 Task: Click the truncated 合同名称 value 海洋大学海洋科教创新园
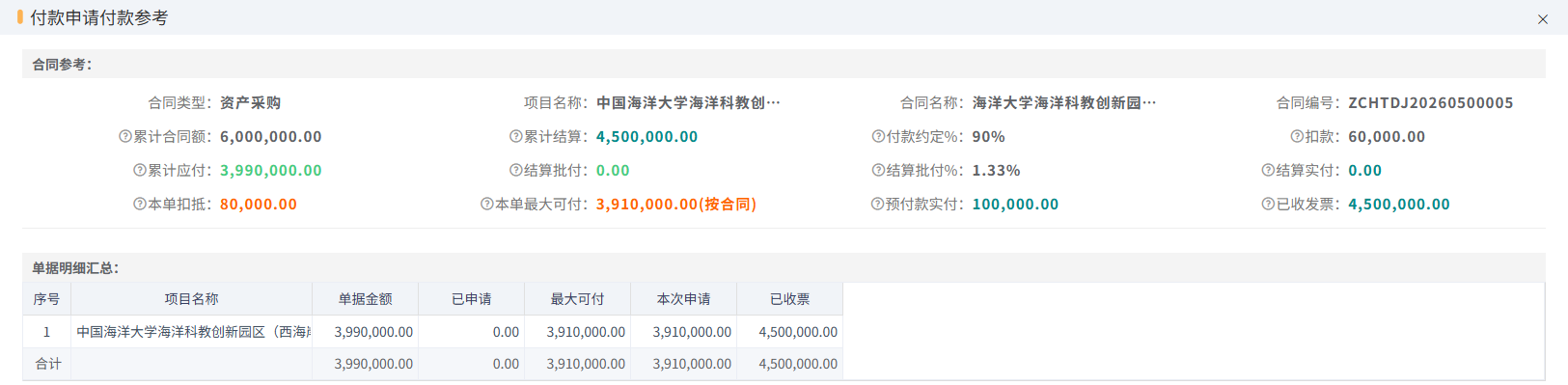click(x=1064, y=103)
